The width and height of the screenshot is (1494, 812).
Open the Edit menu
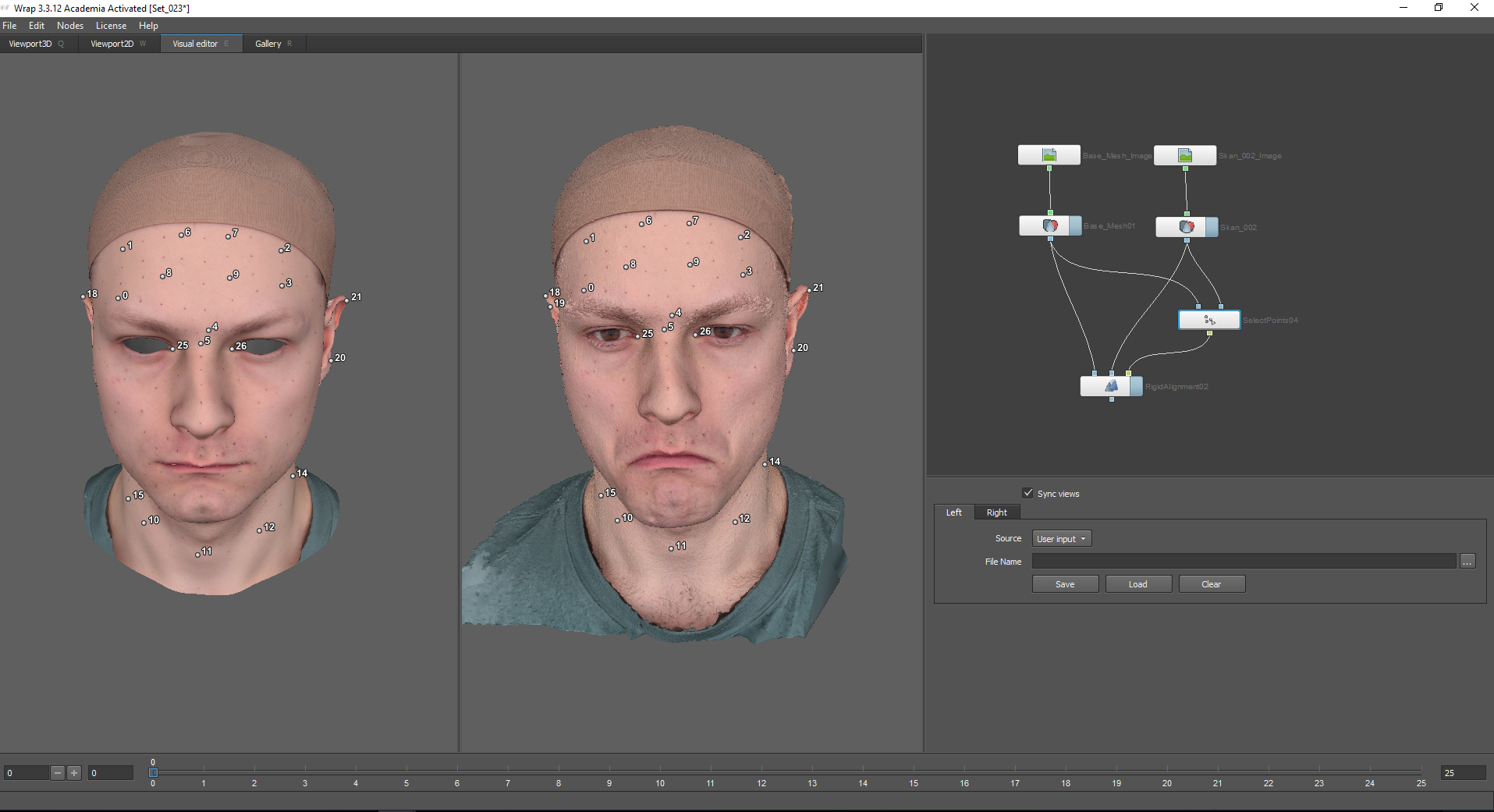tap(37, 26)
